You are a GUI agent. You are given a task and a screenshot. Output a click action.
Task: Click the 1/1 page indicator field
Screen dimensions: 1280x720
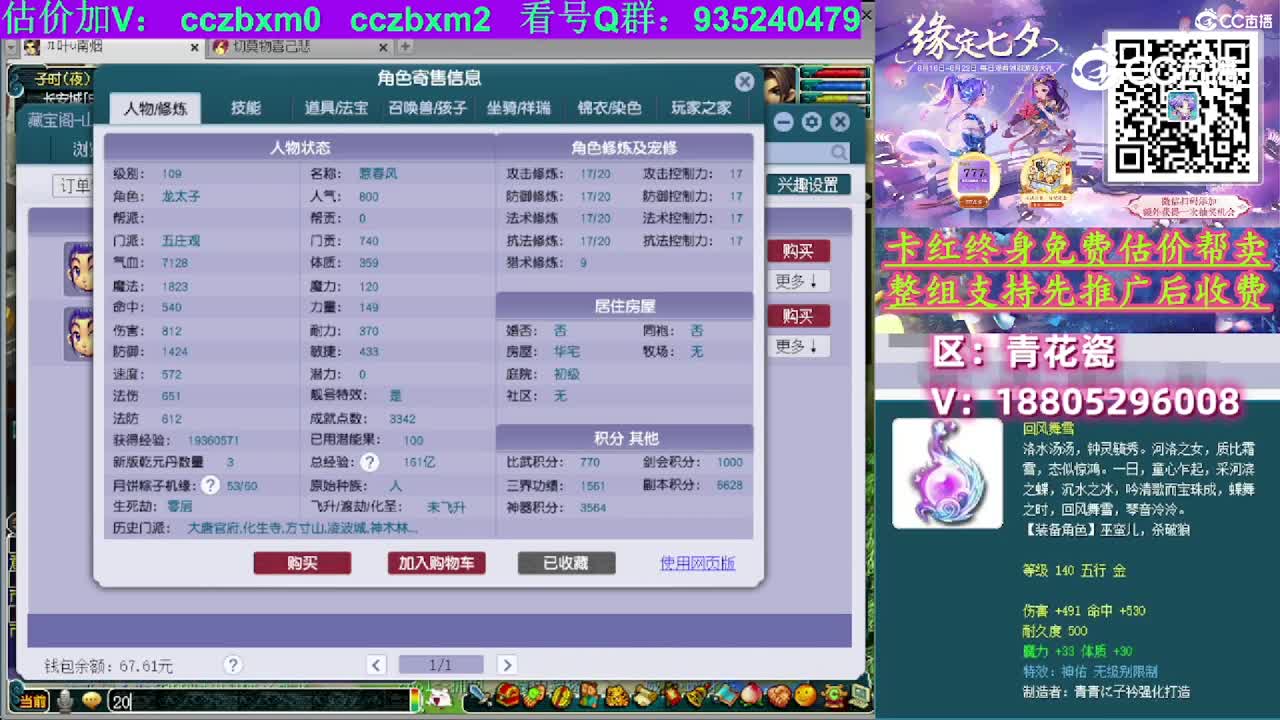441,665
